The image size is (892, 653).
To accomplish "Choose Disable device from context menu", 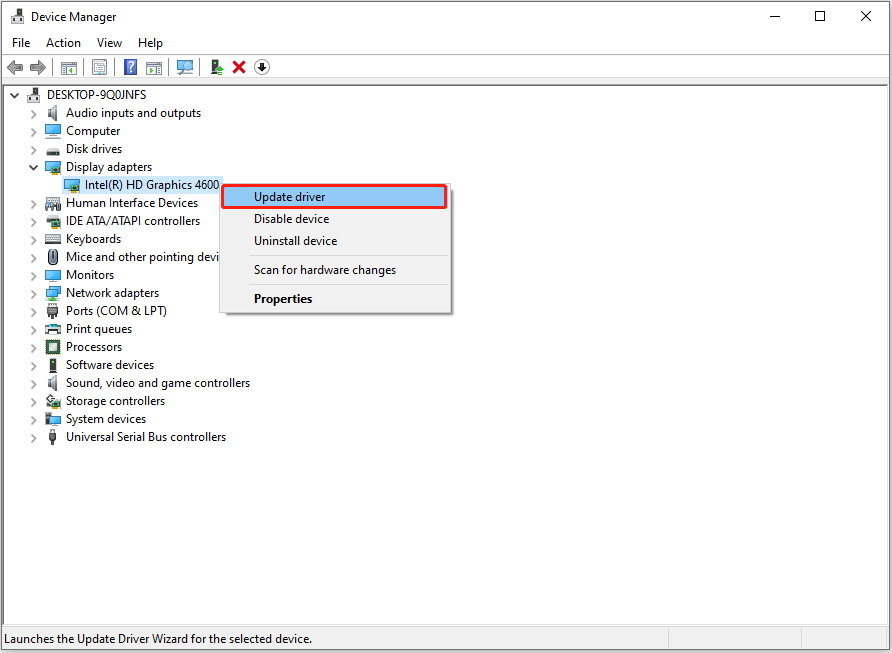I will pos(335,219).
